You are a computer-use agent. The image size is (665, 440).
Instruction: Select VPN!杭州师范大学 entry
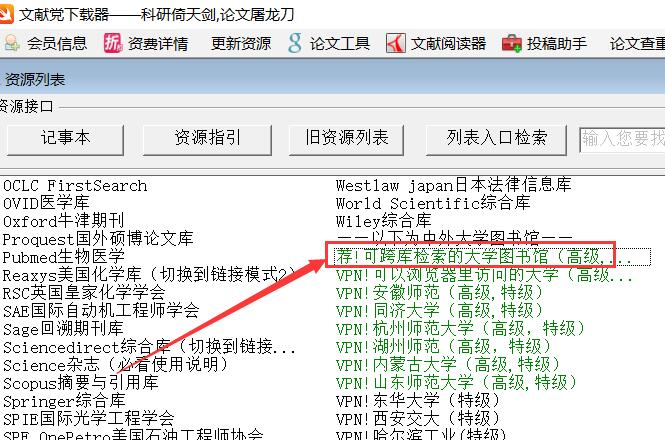point(460,329)
